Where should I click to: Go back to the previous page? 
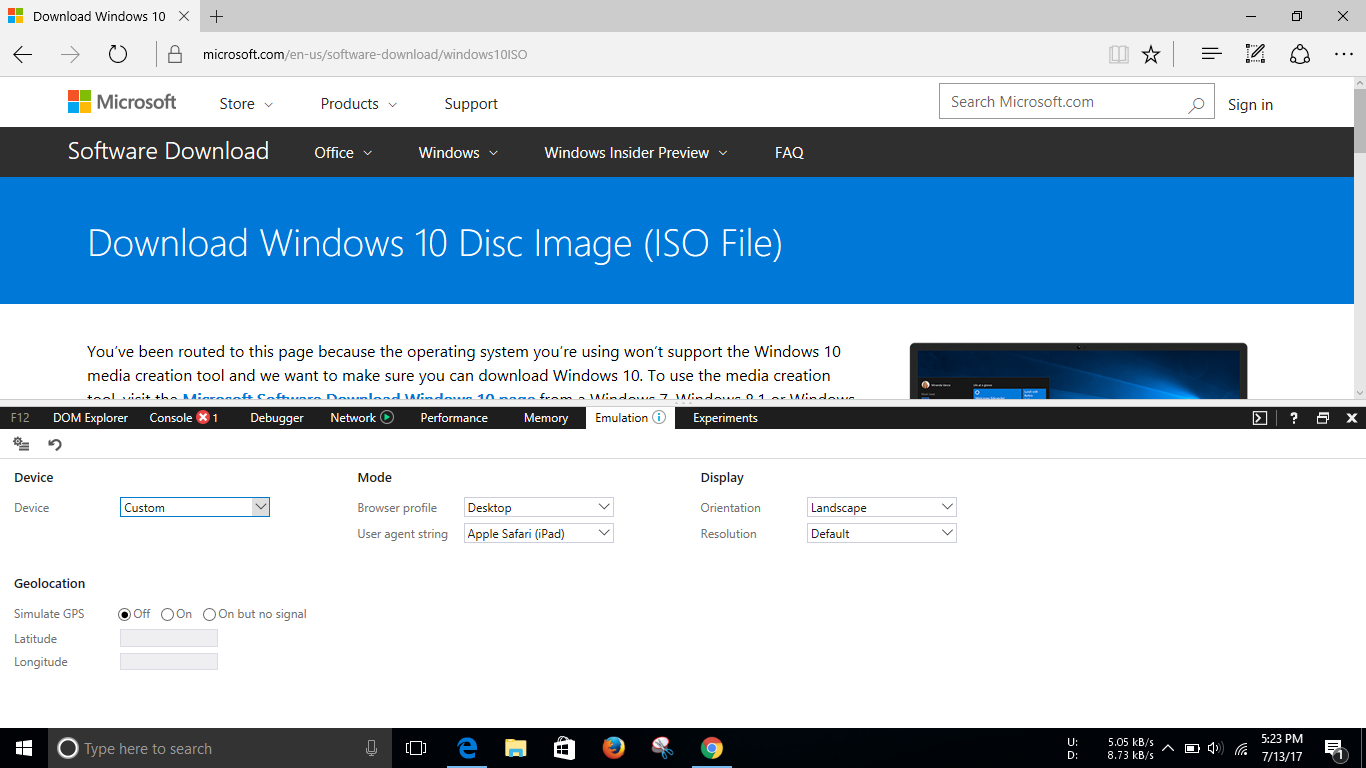(23, 54)
